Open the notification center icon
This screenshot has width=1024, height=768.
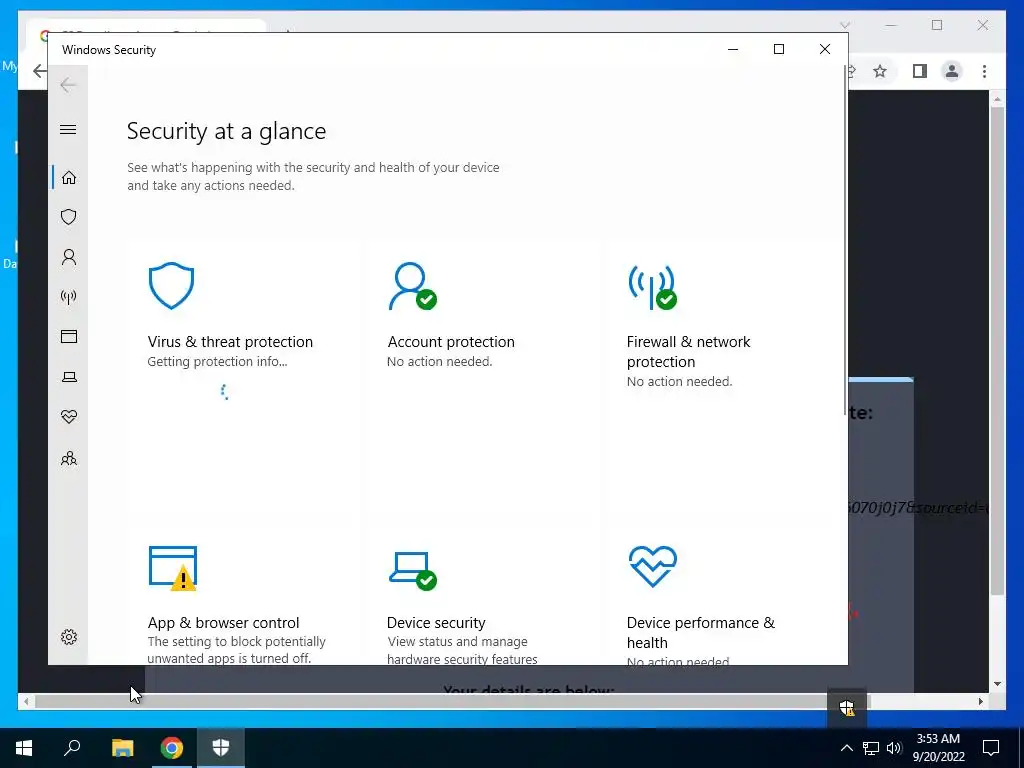tap(991, 748)
